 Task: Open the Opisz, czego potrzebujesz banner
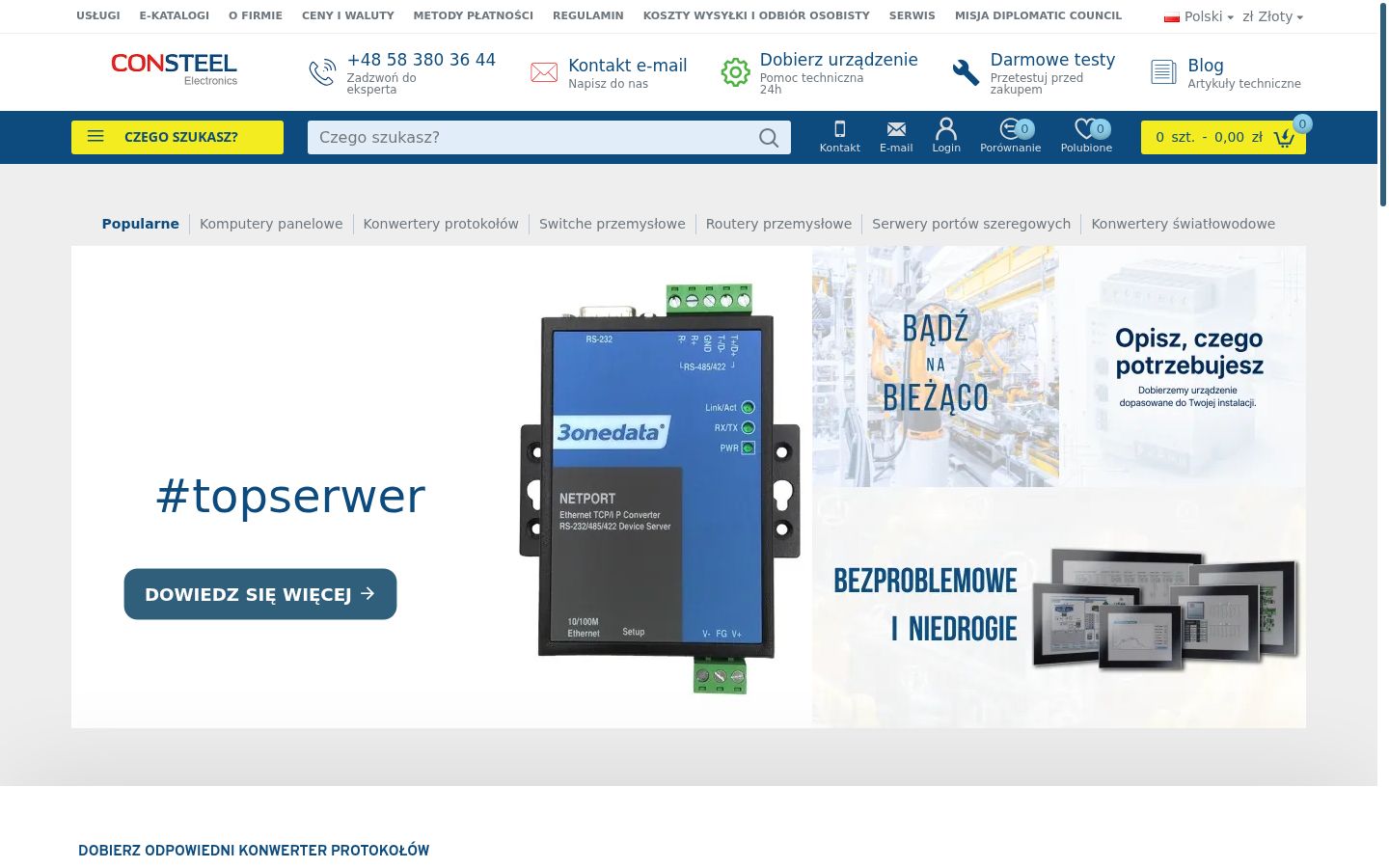(1183, 366)
